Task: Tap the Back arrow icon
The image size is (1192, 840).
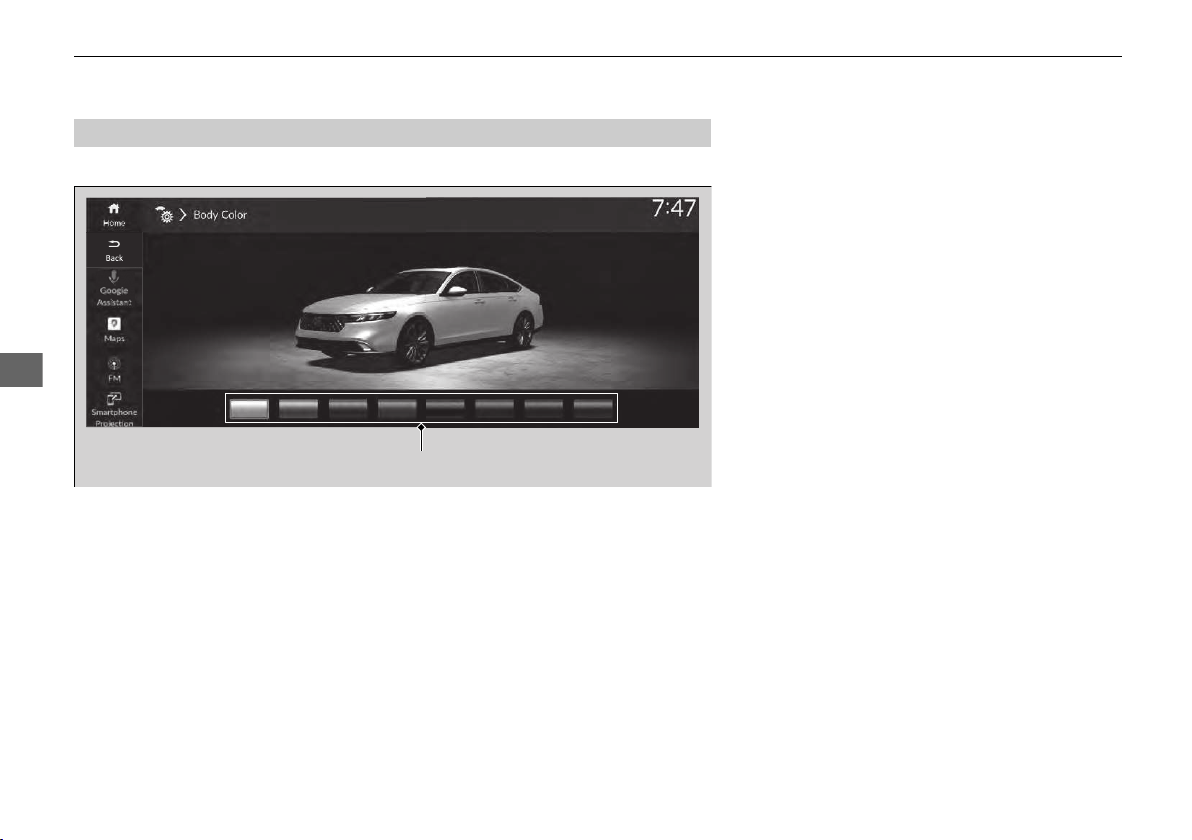Action: tap(114, 244)
